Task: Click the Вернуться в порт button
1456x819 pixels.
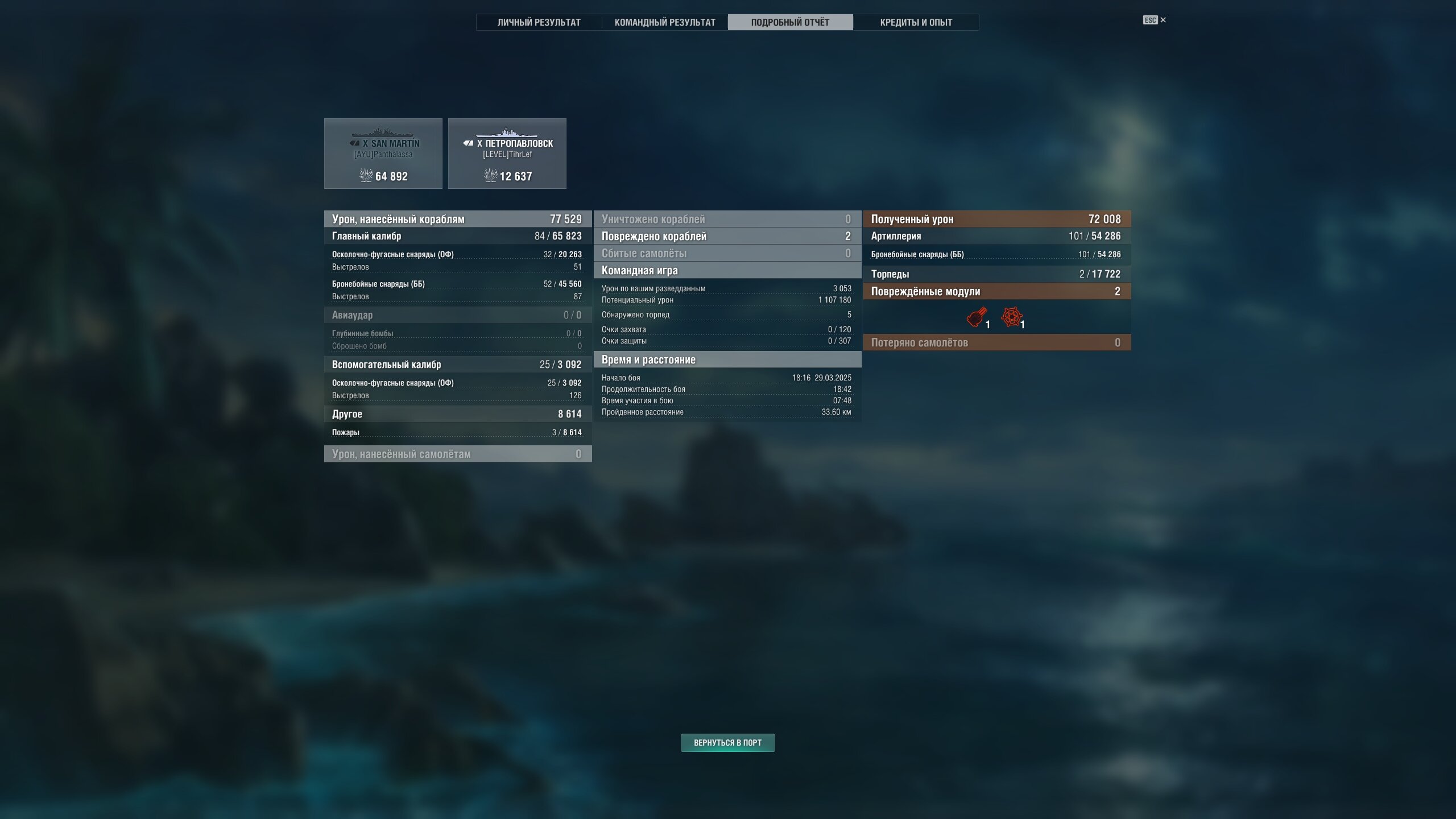Action: tap(728, 742)
